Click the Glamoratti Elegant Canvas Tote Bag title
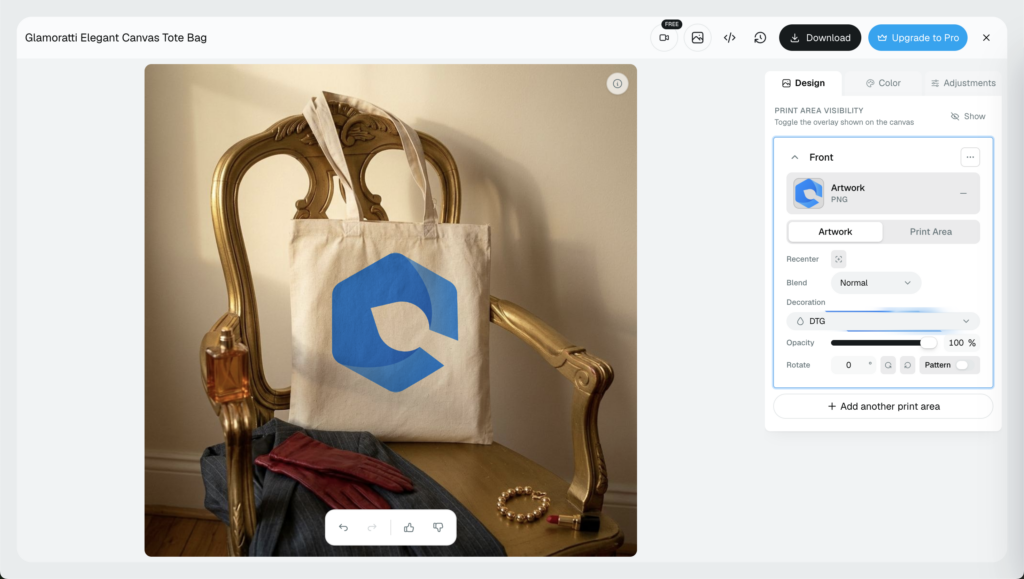 (x=116, y=38)
